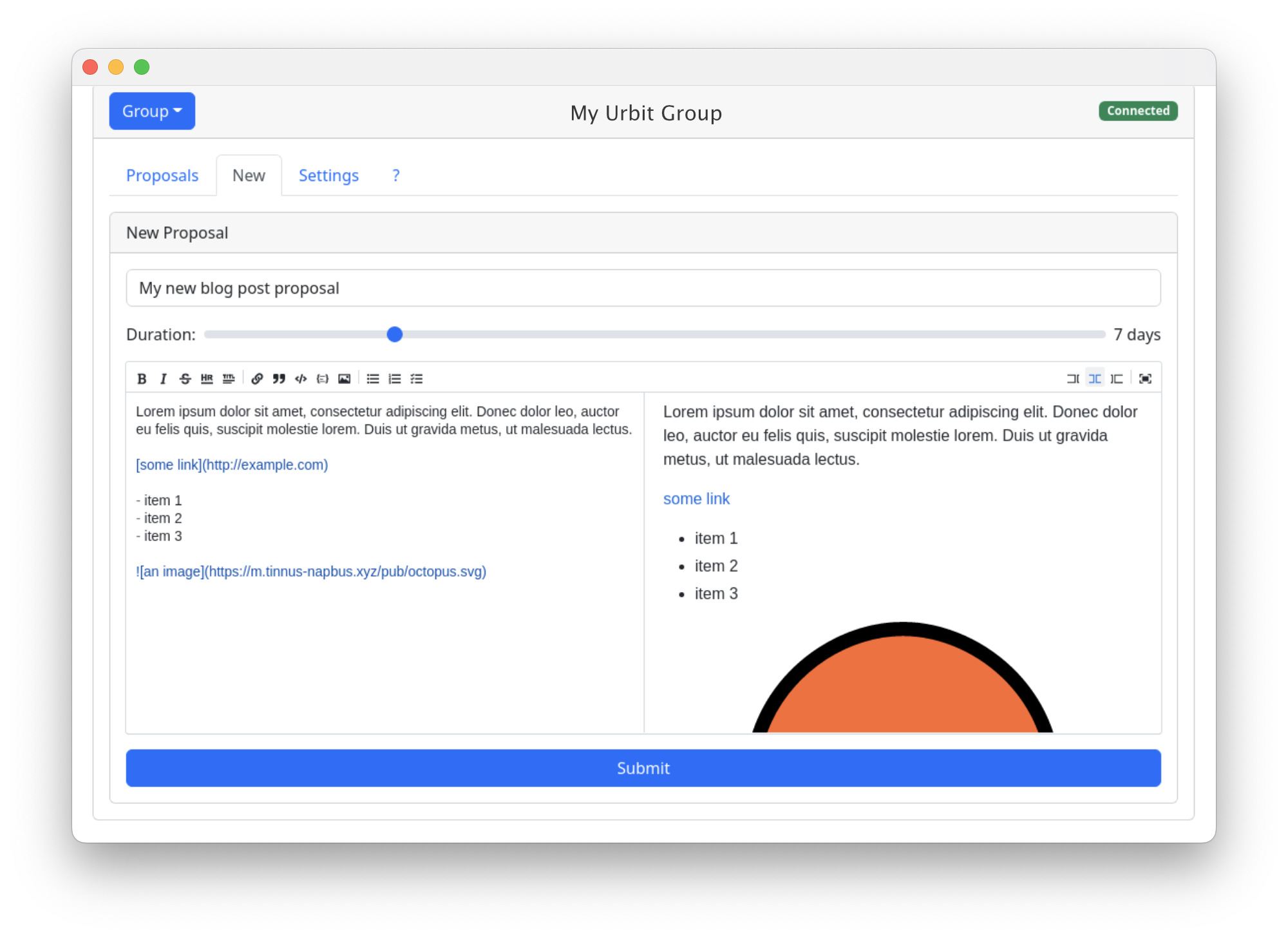Click the '[some link](http://example.com)' markdown line
This screenshot has width=1288, height=938.
pyautogui.click(x=232, y=464)
